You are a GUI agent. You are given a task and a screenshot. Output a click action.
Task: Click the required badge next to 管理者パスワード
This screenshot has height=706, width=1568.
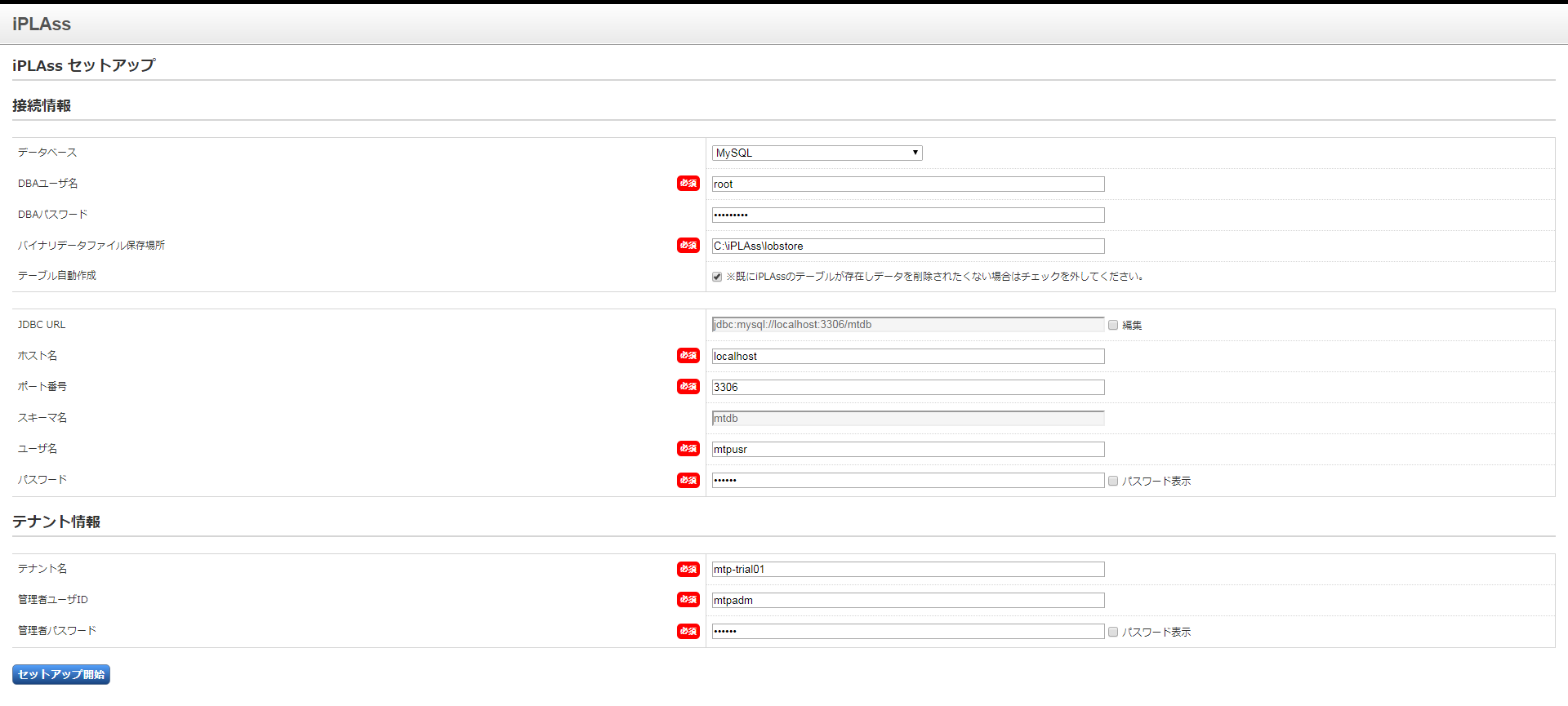pyautogui.click(x=688, y=632)
